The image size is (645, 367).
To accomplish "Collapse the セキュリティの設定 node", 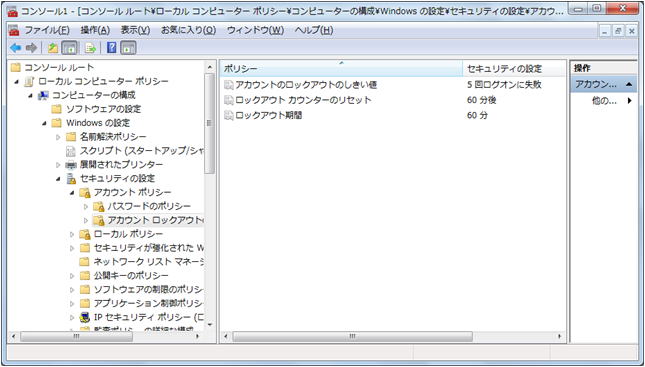I will [58, 179].
